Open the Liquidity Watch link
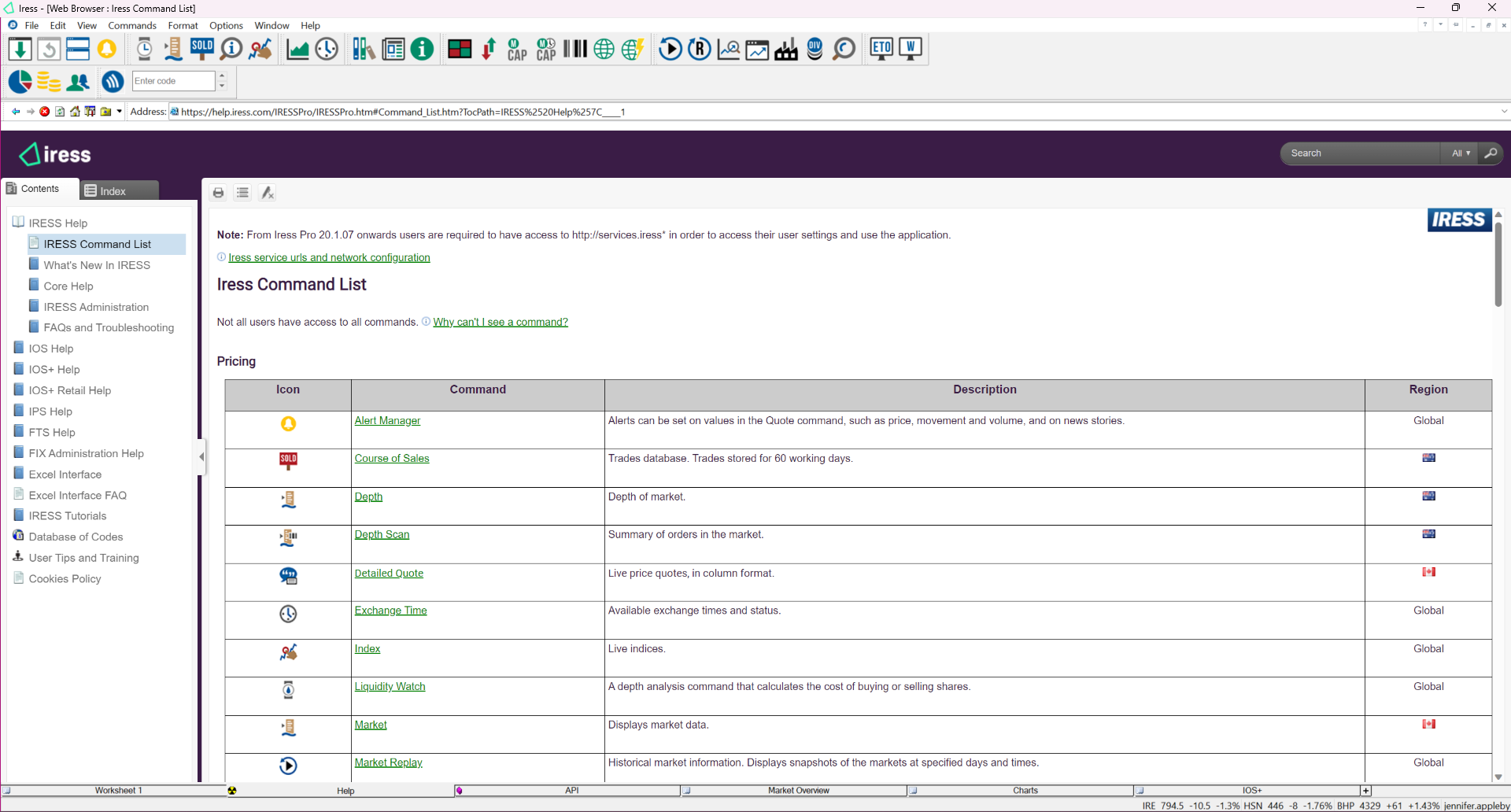The width and height of the screenshot is (1511, 812). [x=390, y=687]
